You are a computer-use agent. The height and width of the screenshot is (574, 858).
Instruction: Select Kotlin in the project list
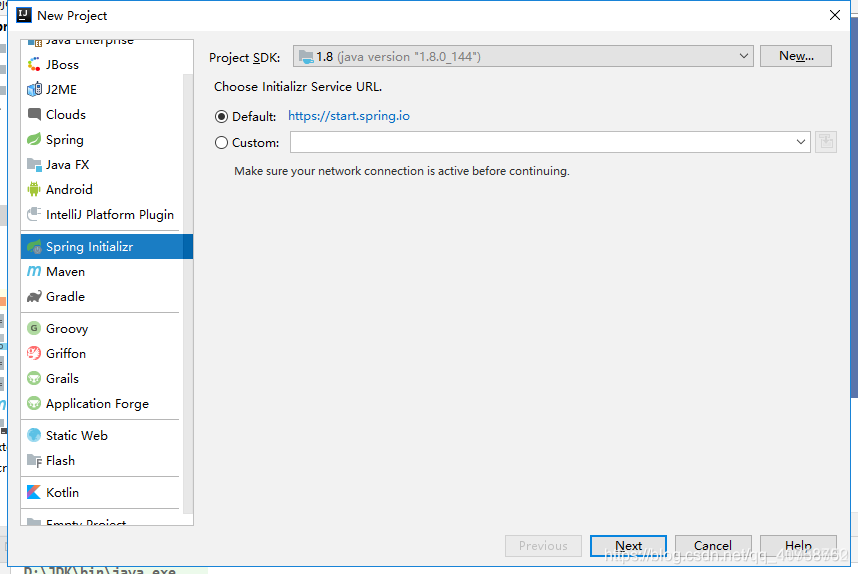tap(62, 492)
